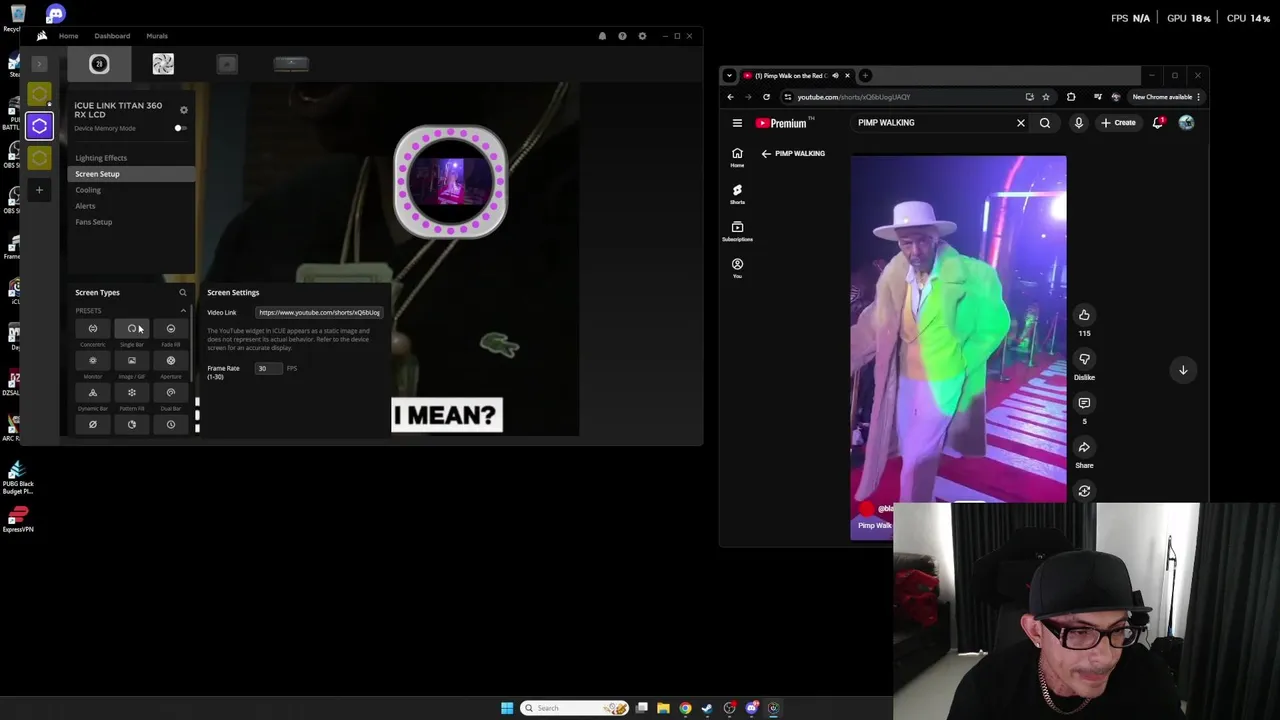
Task: Open Cooling section
Action: (88, 190)
